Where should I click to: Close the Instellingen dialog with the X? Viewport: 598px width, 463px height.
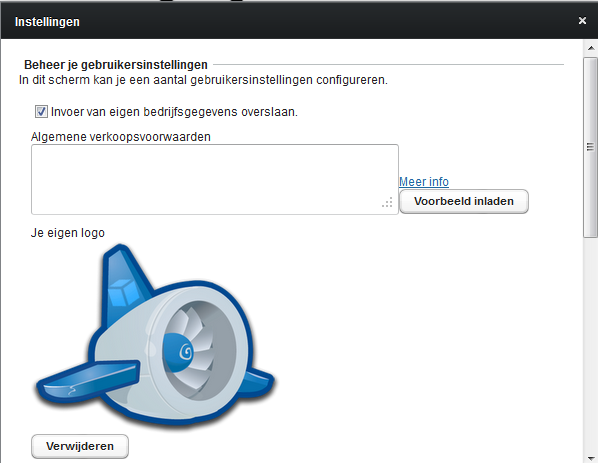pos(582,21)
